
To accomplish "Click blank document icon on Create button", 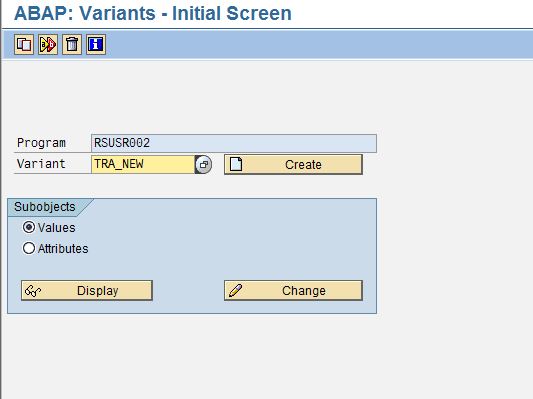I will click(236, 164).
